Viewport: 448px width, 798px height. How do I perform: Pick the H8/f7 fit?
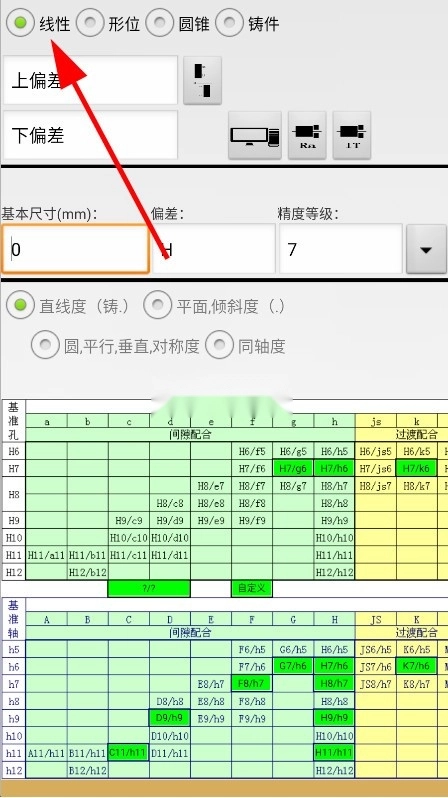click(252, 486)
